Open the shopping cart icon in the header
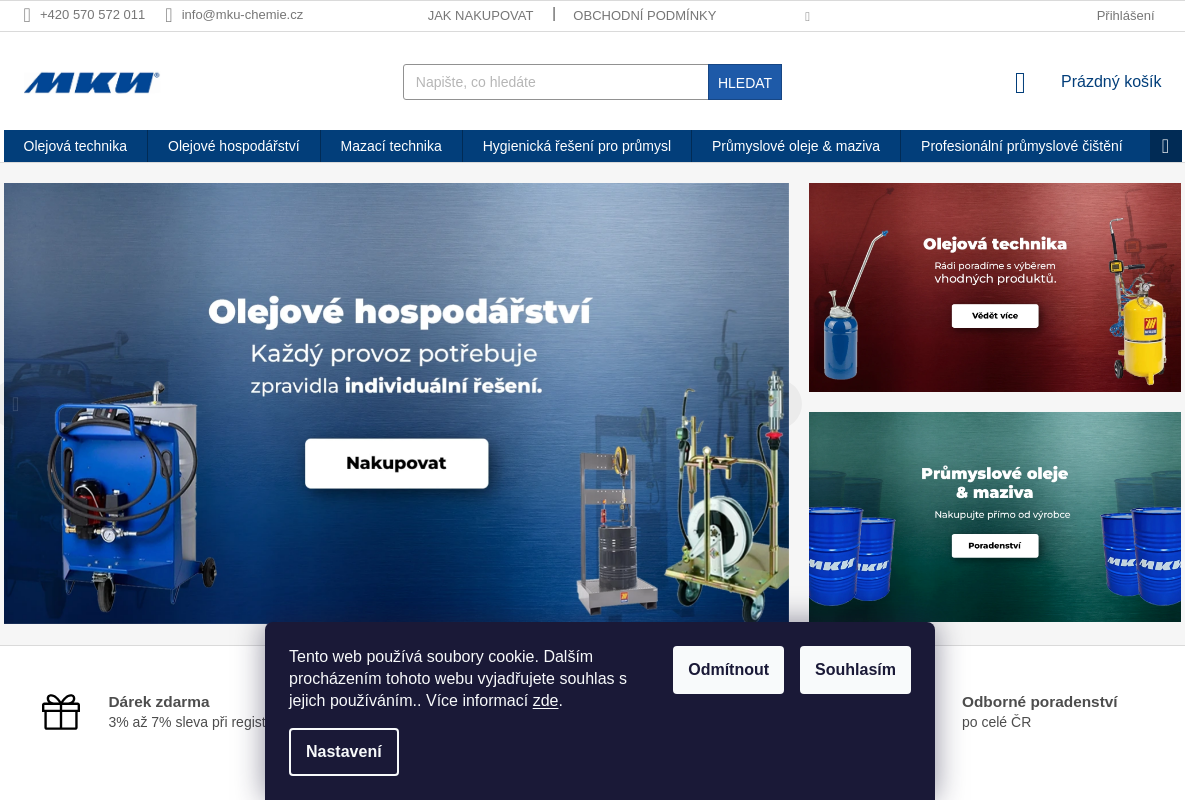Viewport: 1200px width, 800px height. coord(1019,83)
